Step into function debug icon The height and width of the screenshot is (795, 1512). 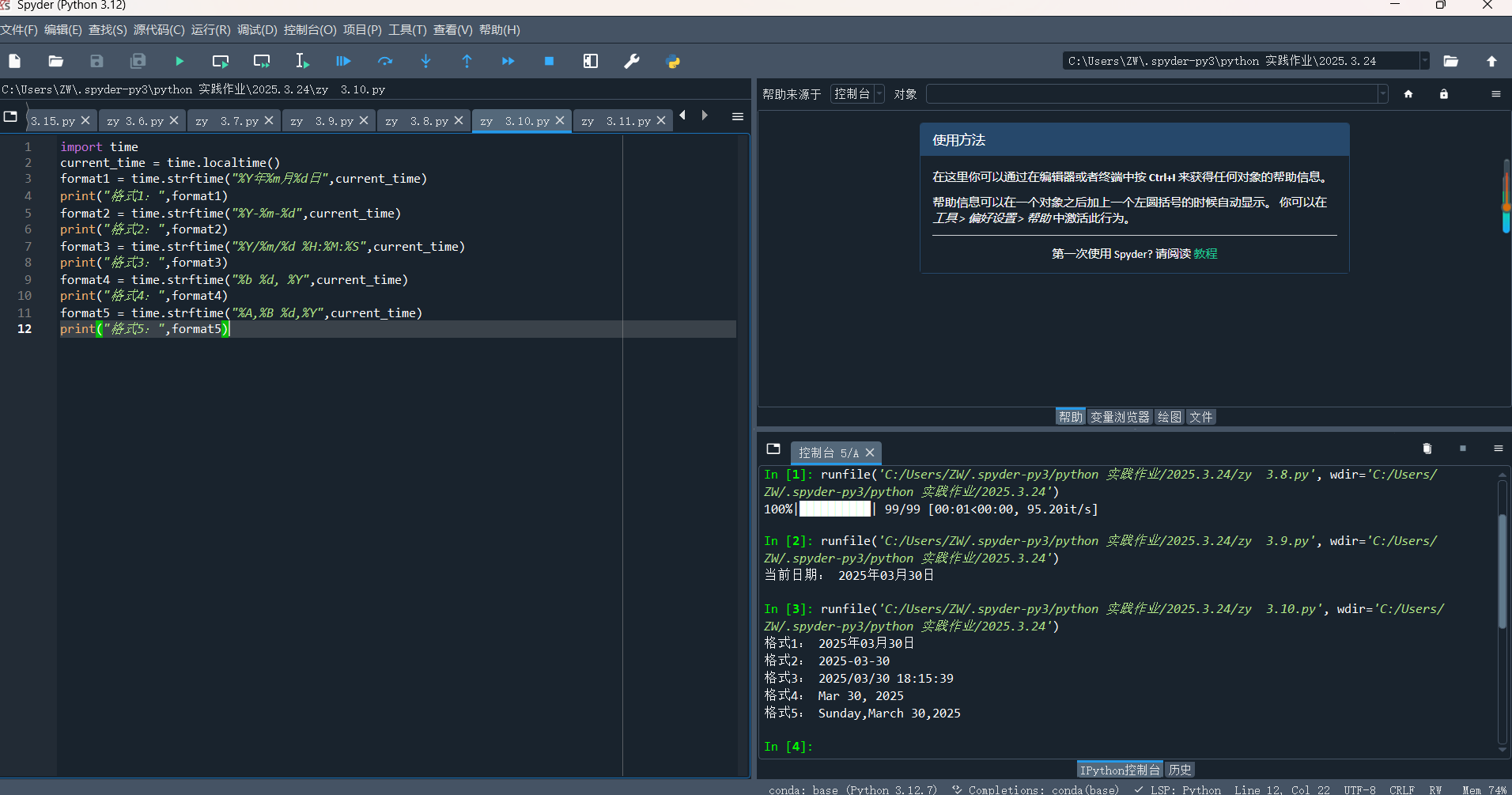pos(425,61)
